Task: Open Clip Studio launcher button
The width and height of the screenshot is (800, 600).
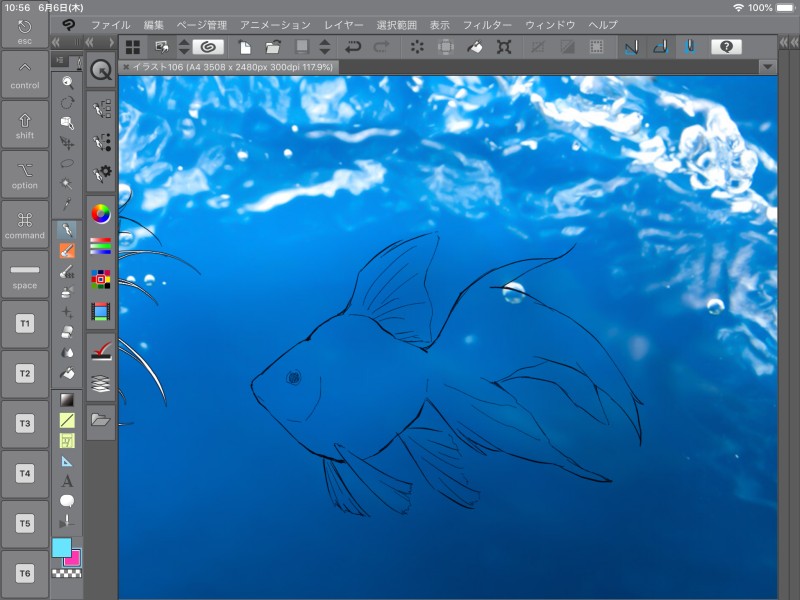Action: [x=208, y=46]
